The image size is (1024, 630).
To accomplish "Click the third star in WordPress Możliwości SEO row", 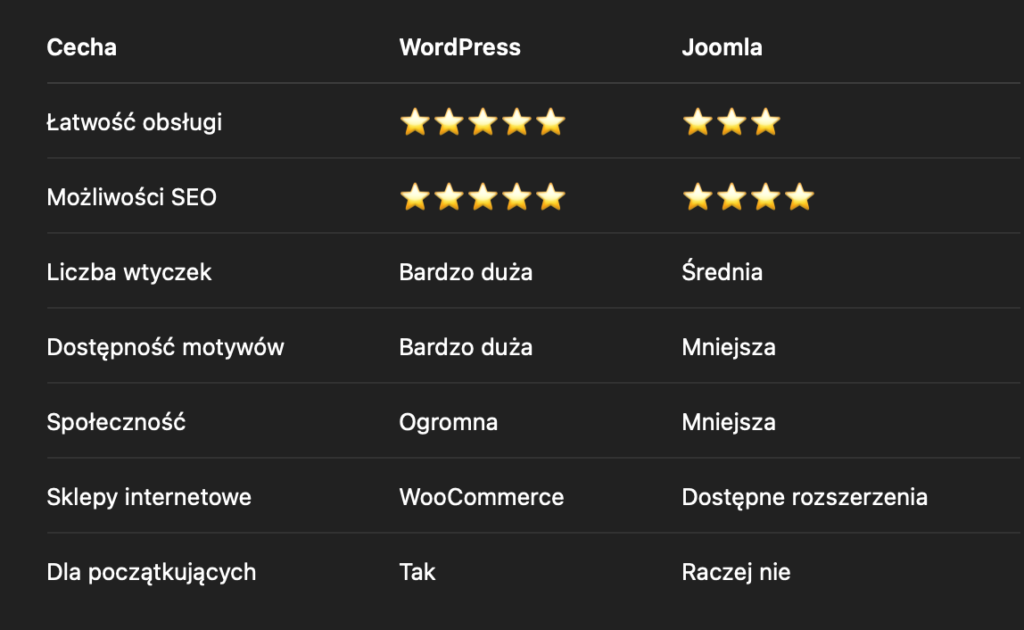I will pos(483,197).
